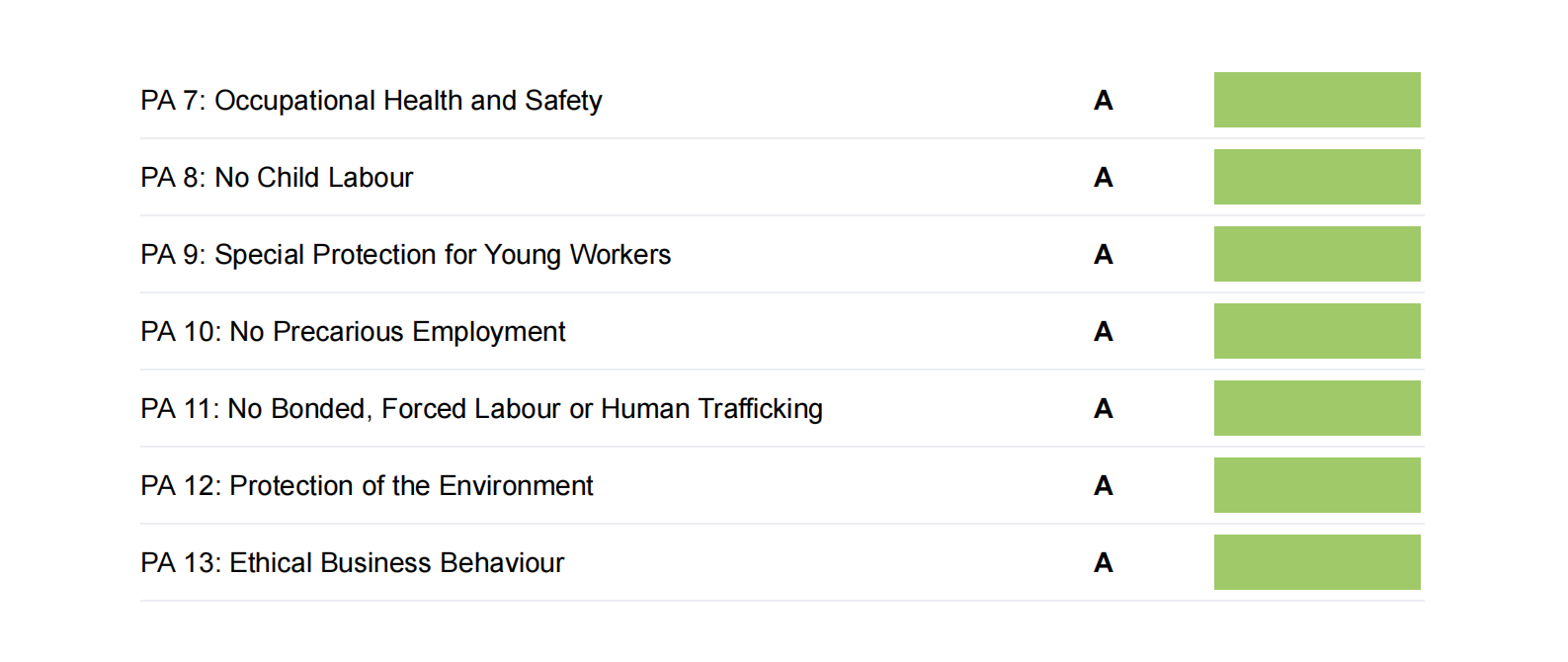Image resolution: width=1568 pixels, height=662 pixels.
Task: Click the A grade in the PA 9 row
Action: click(x=1104, y=255)
